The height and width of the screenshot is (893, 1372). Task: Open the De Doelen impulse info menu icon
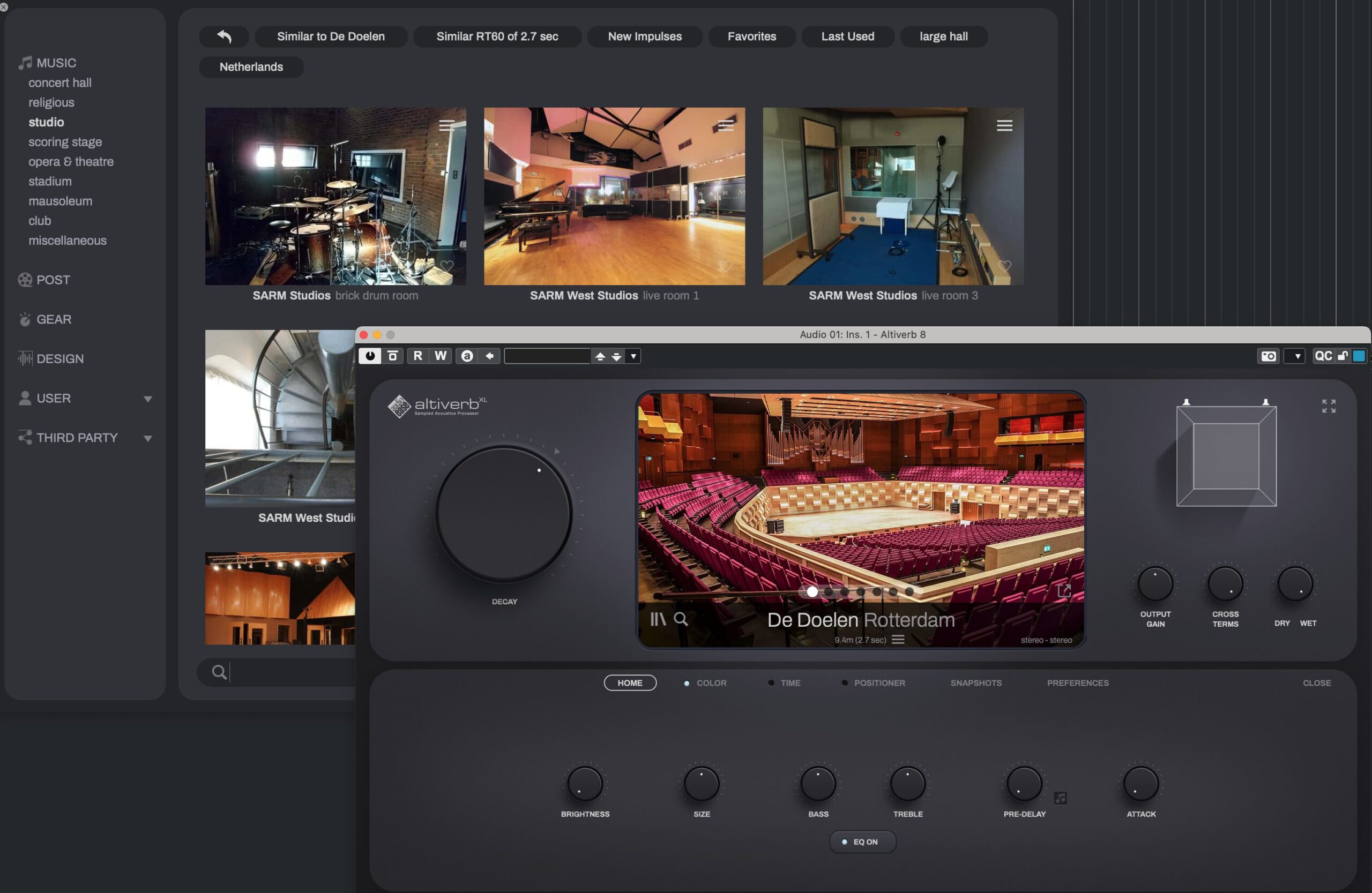click(898, 640)
